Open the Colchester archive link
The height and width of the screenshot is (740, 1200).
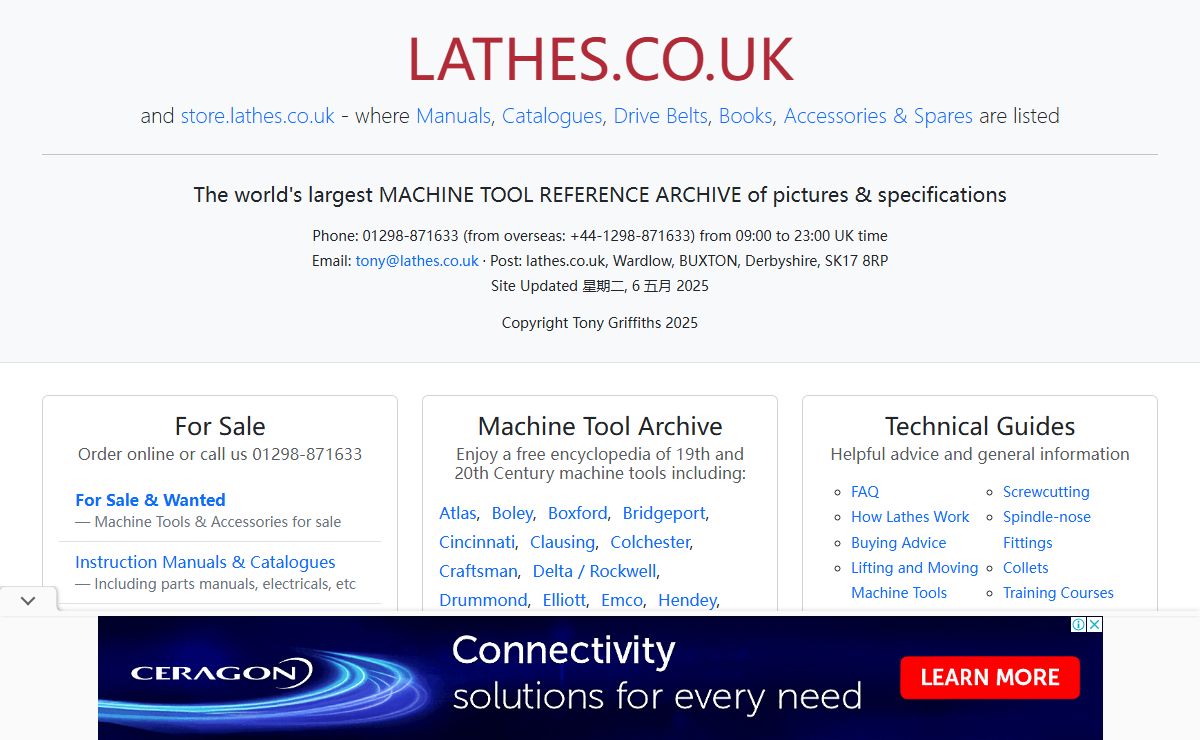[x=650, y=542]
